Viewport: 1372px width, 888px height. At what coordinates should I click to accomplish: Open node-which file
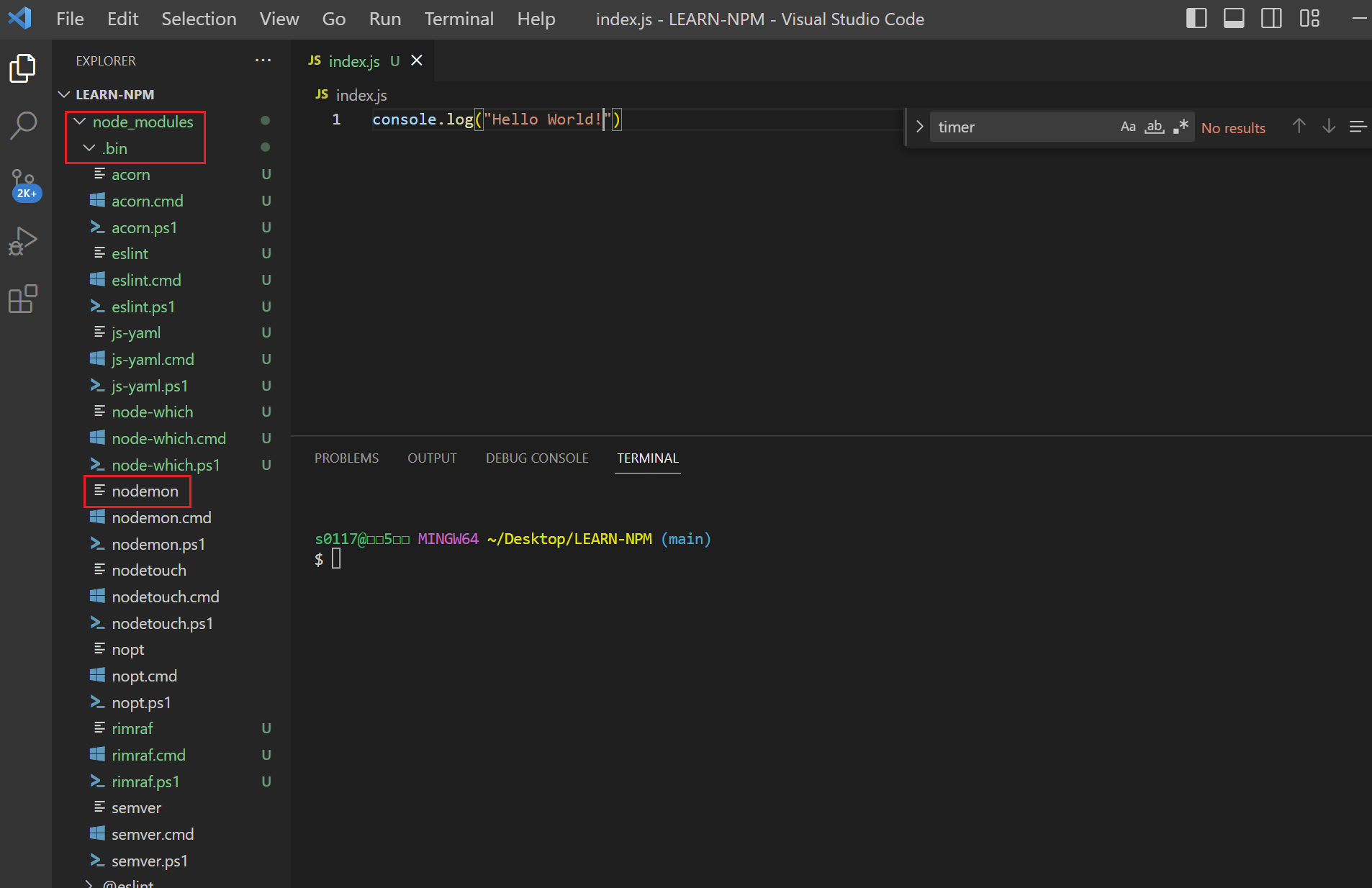[171, 412]
